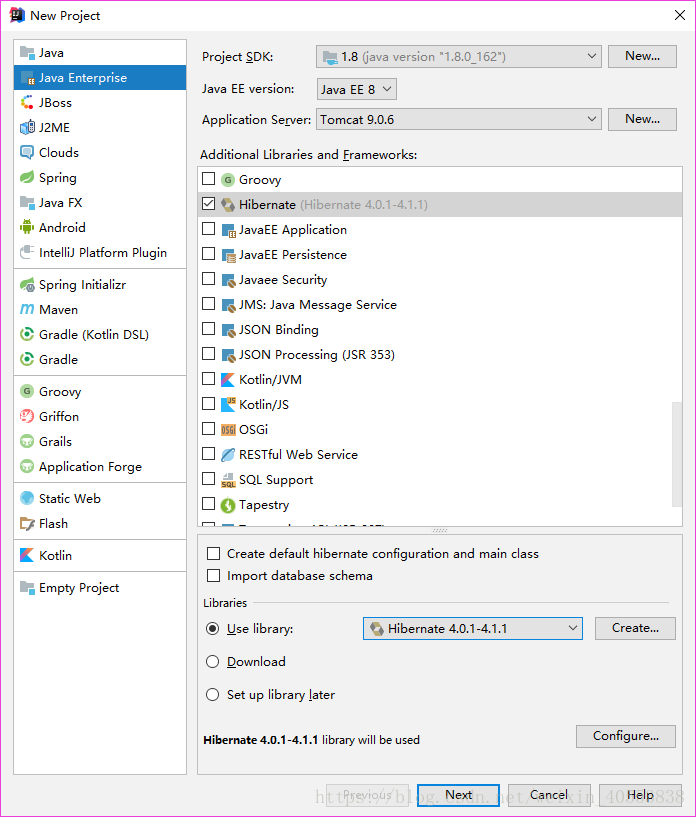This screenshot has height=817, width=696.
Task: Click the frameworks list vertical scrollbar
Action: coord(677,454)
